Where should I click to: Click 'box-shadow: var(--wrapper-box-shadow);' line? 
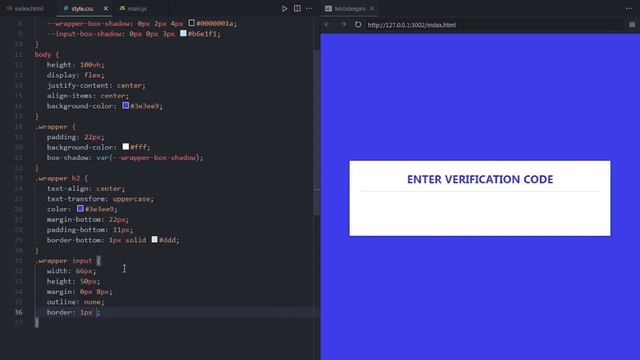124,158
